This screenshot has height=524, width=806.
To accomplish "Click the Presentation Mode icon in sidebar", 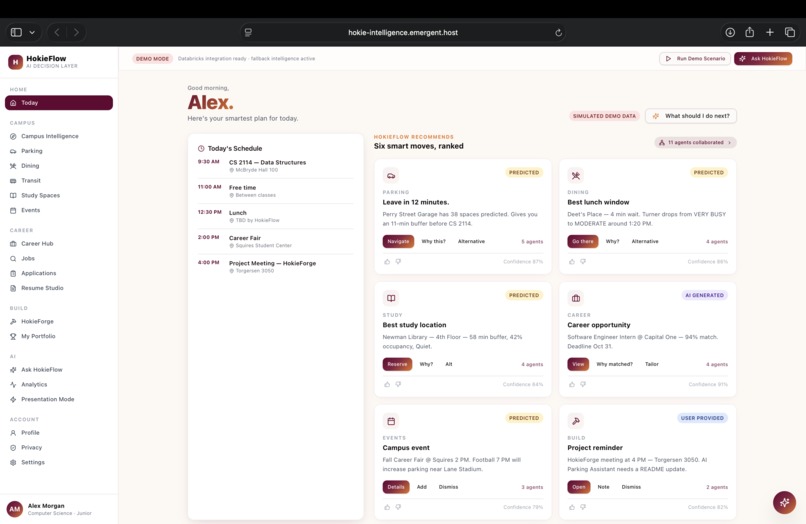I will [x=13, y=400].
